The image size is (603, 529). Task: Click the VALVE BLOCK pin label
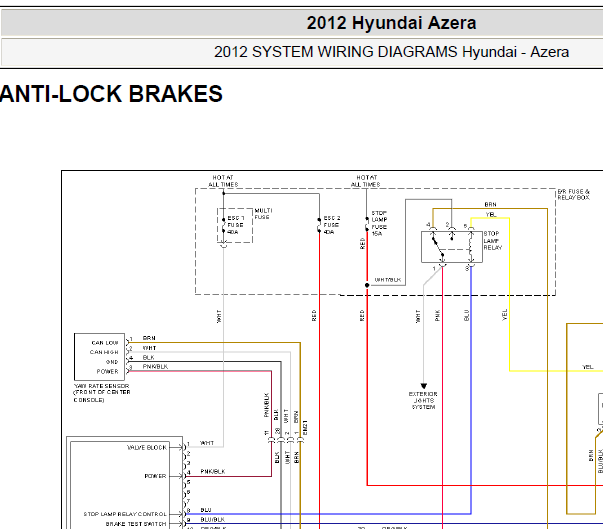click(147, 447)
